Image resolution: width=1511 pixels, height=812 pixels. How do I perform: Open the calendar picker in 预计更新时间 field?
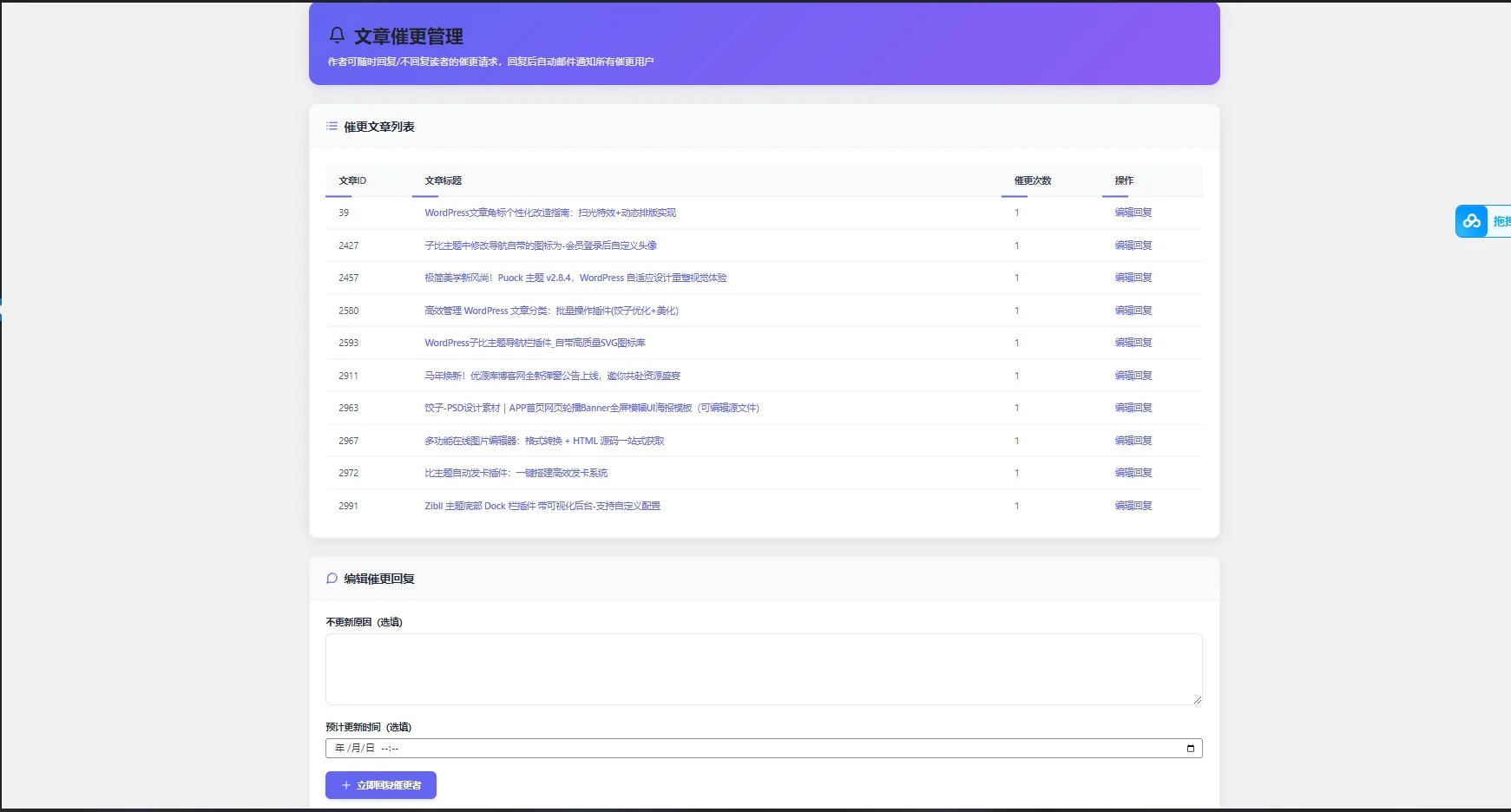click(x=1190, y=749)
